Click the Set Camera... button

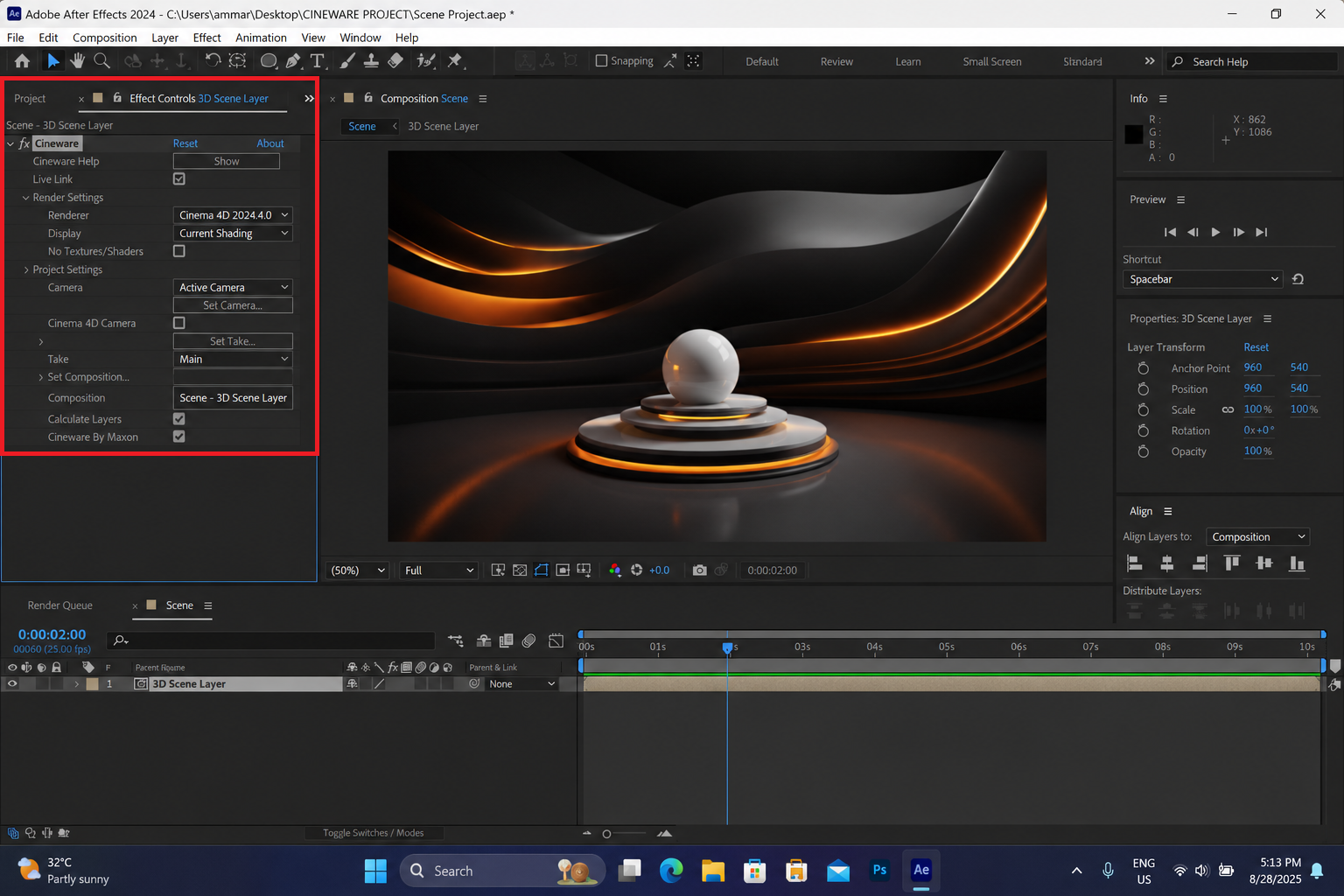tap(233, 305)
